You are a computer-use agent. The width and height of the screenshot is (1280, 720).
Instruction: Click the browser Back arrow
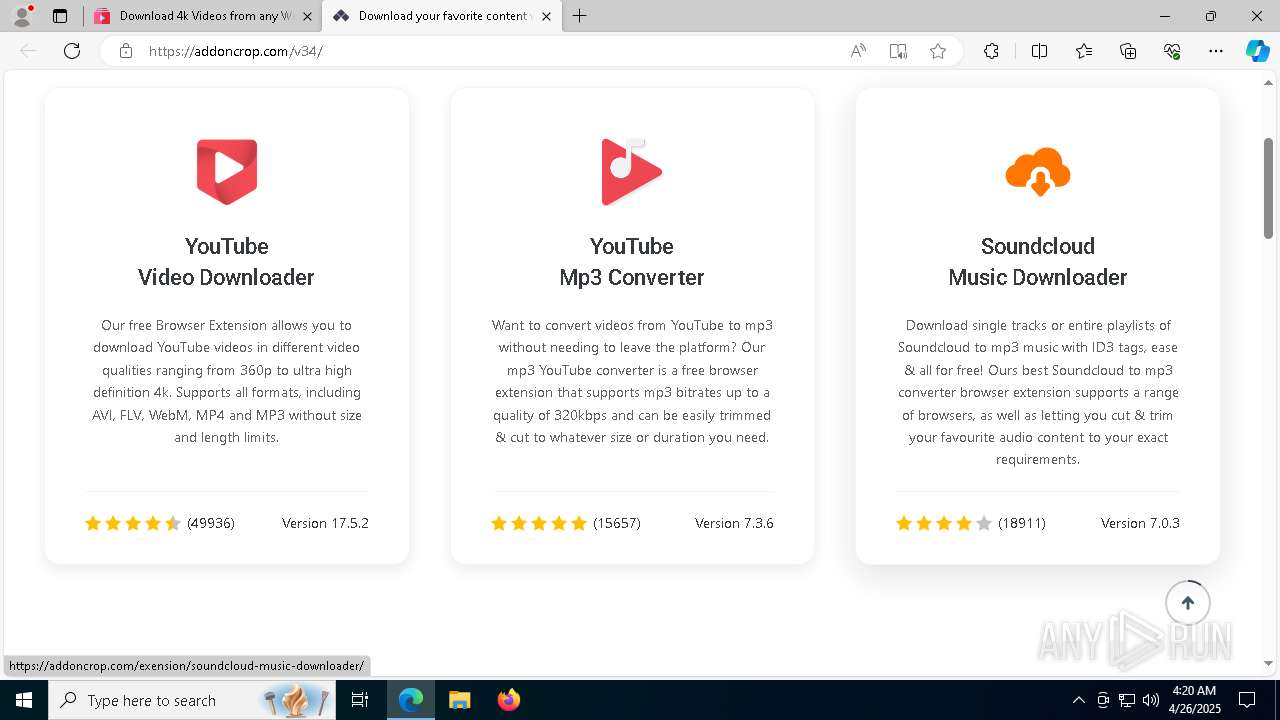tap(28, 51)
